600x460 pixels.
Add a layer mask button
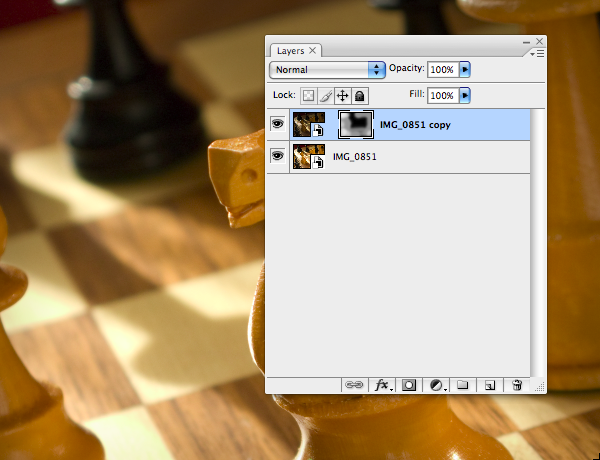coord(409,385)
